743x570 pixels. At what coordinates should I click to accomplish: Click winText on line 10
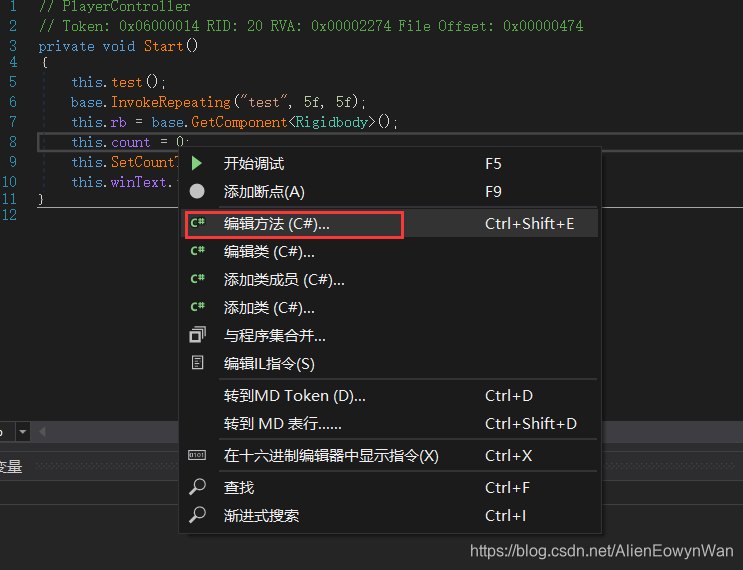click(138, 182)
